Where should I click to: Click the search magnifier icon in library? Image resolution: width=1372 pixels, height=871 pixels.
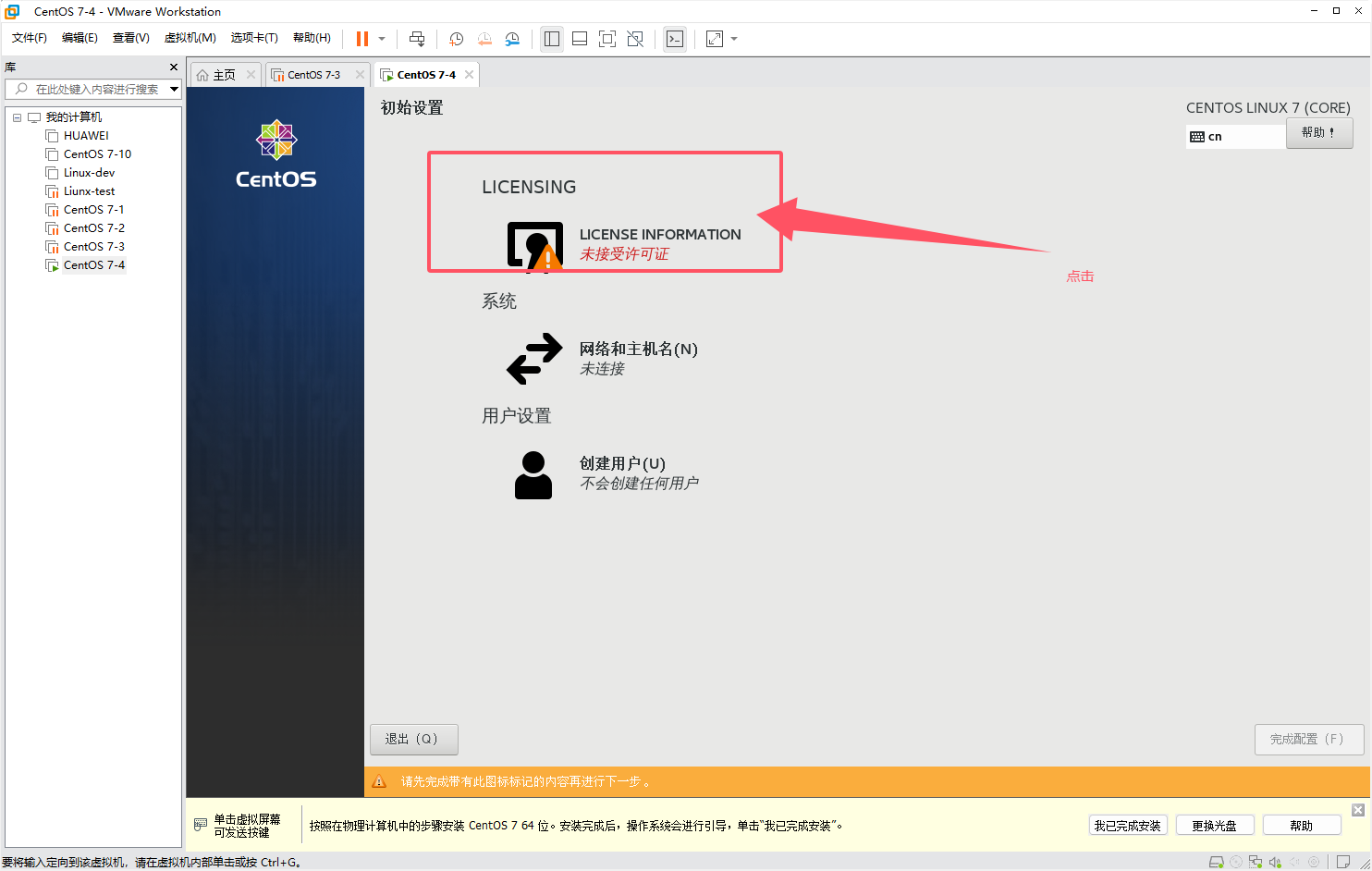21,89
